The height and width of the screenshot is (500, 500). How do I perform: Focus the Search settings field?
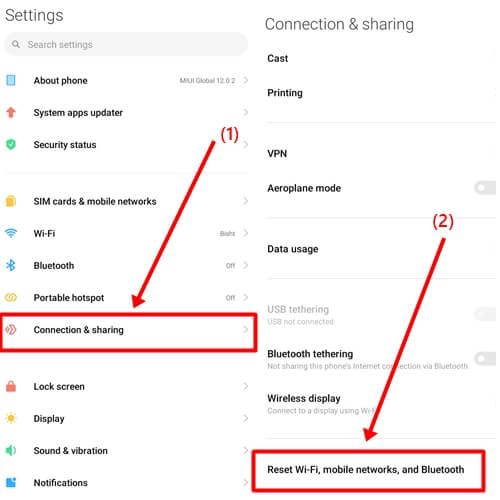point(126,44)
